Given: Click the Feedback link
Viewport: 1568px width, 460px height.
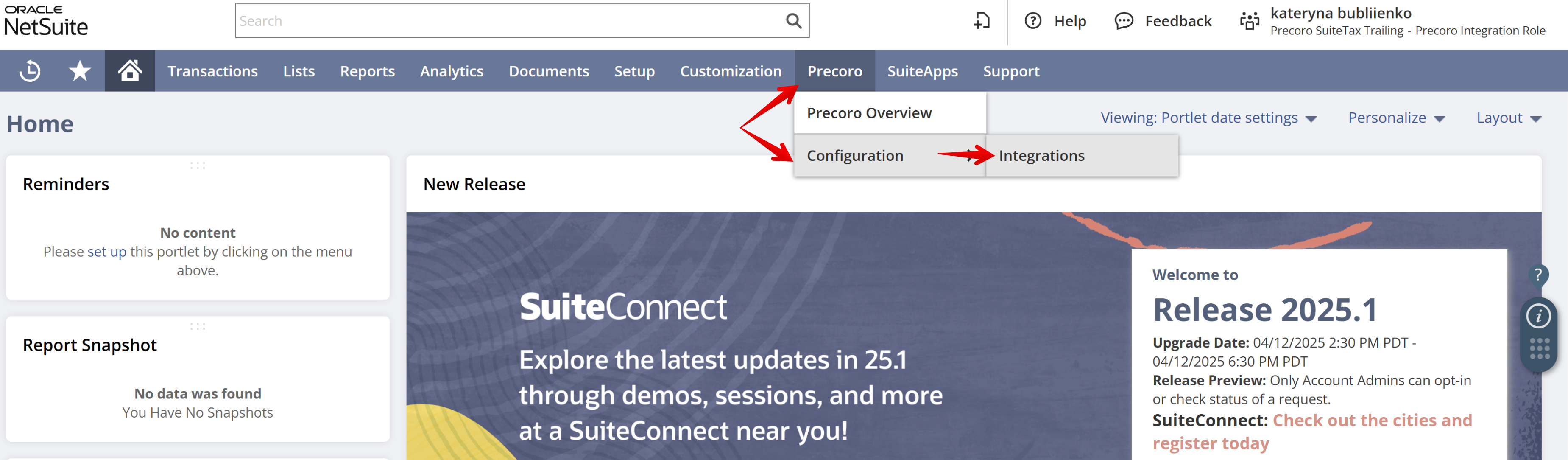Looking at the screenshot, I should pos(1178,21).
